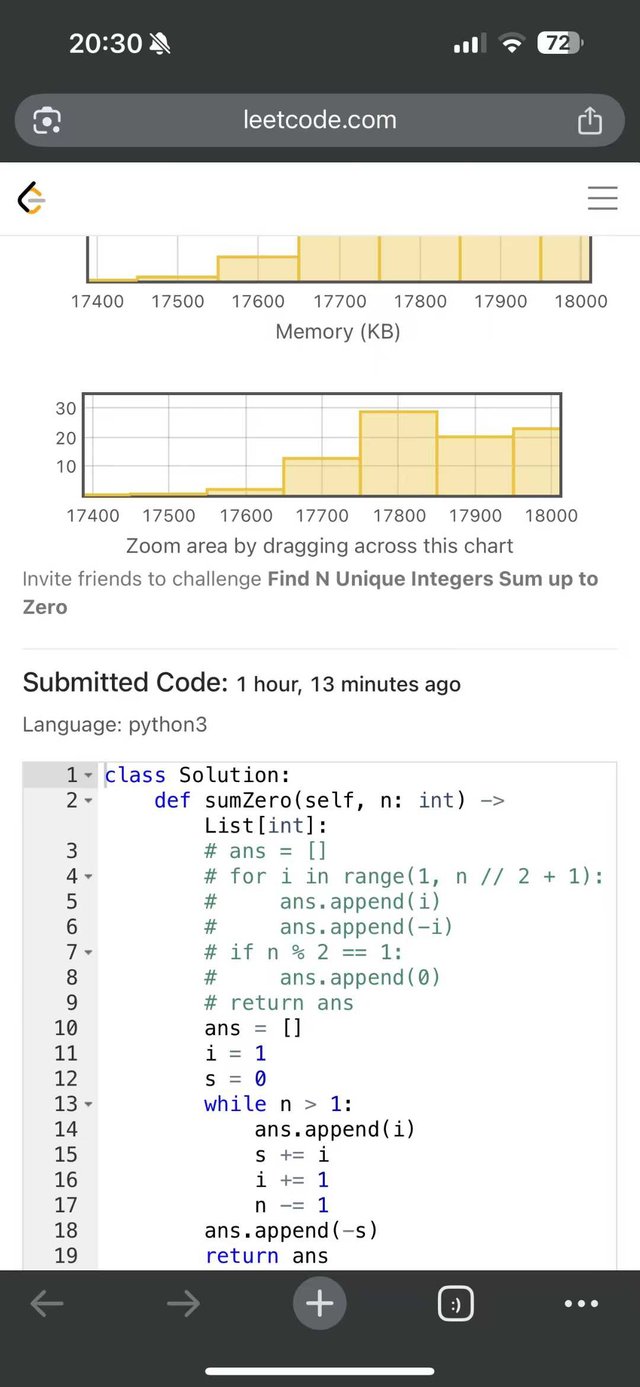Collapse the sumZero function fold arrow on line 2
The height and width of the screenshot is (1387, 640).
click(x=88, y=801)
